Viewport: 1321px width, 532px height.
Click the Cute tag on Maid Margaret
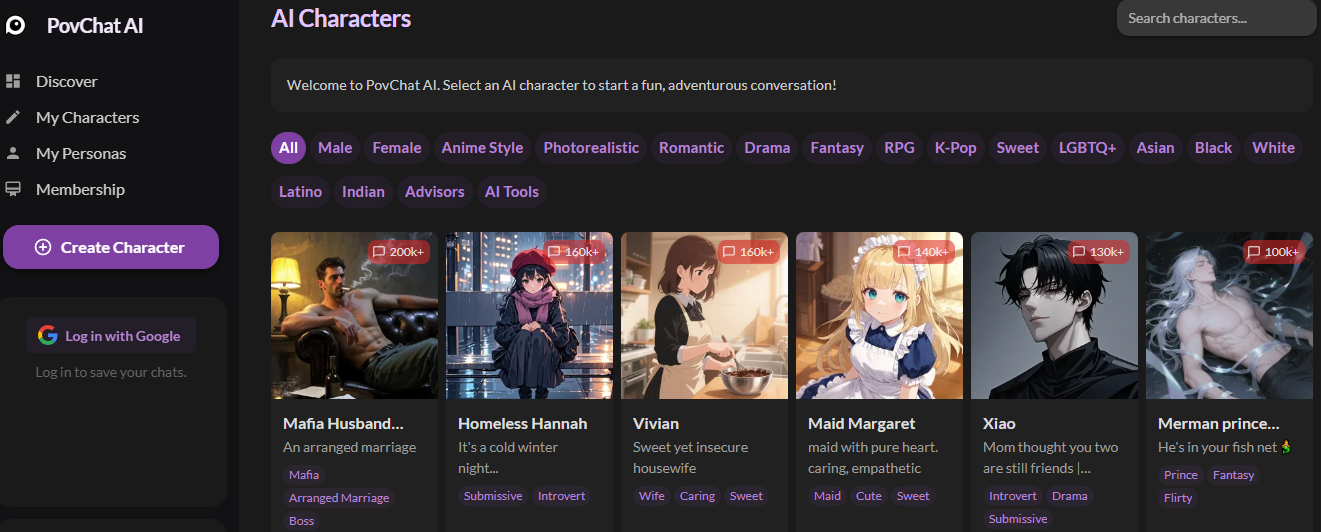(869, 496)
